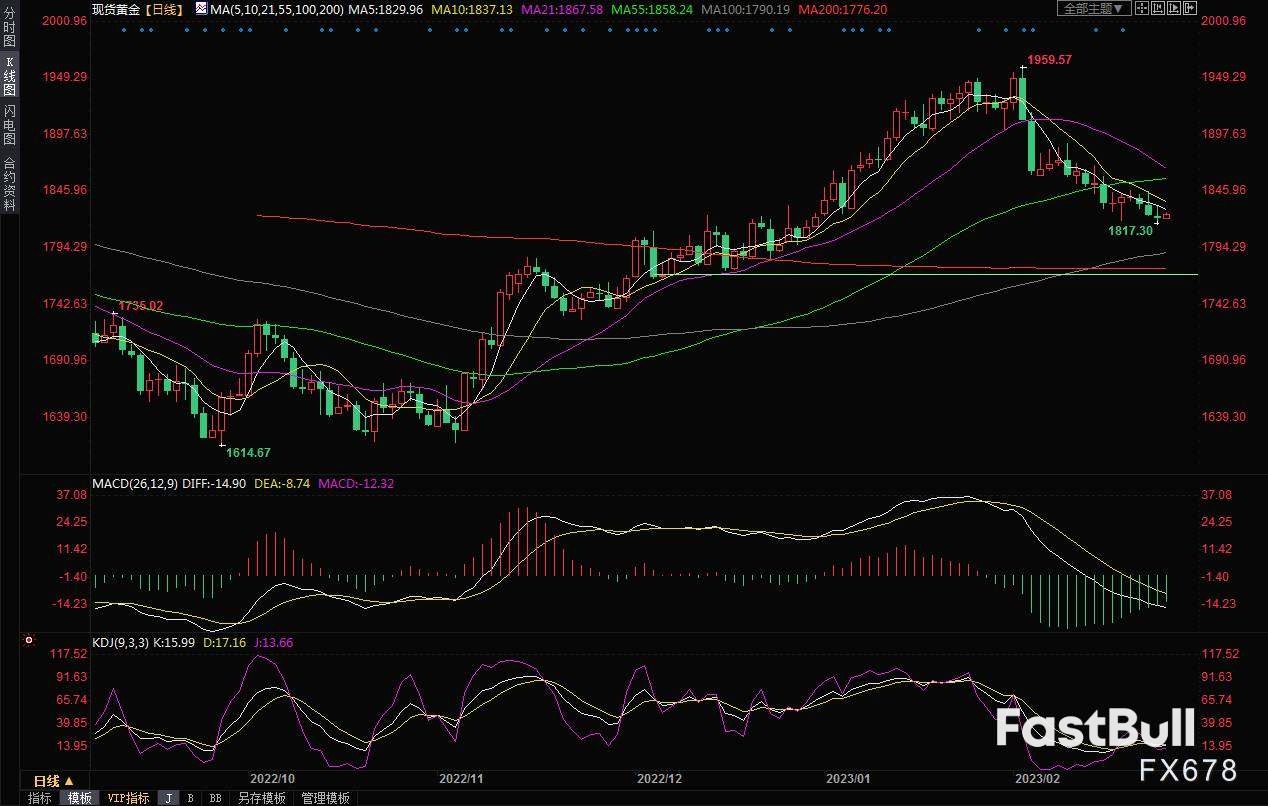The width and height of the screenshot is (1268, 806).
Task: Switch to 分时图 view in left sidebar
Action: tap(9, 31)
